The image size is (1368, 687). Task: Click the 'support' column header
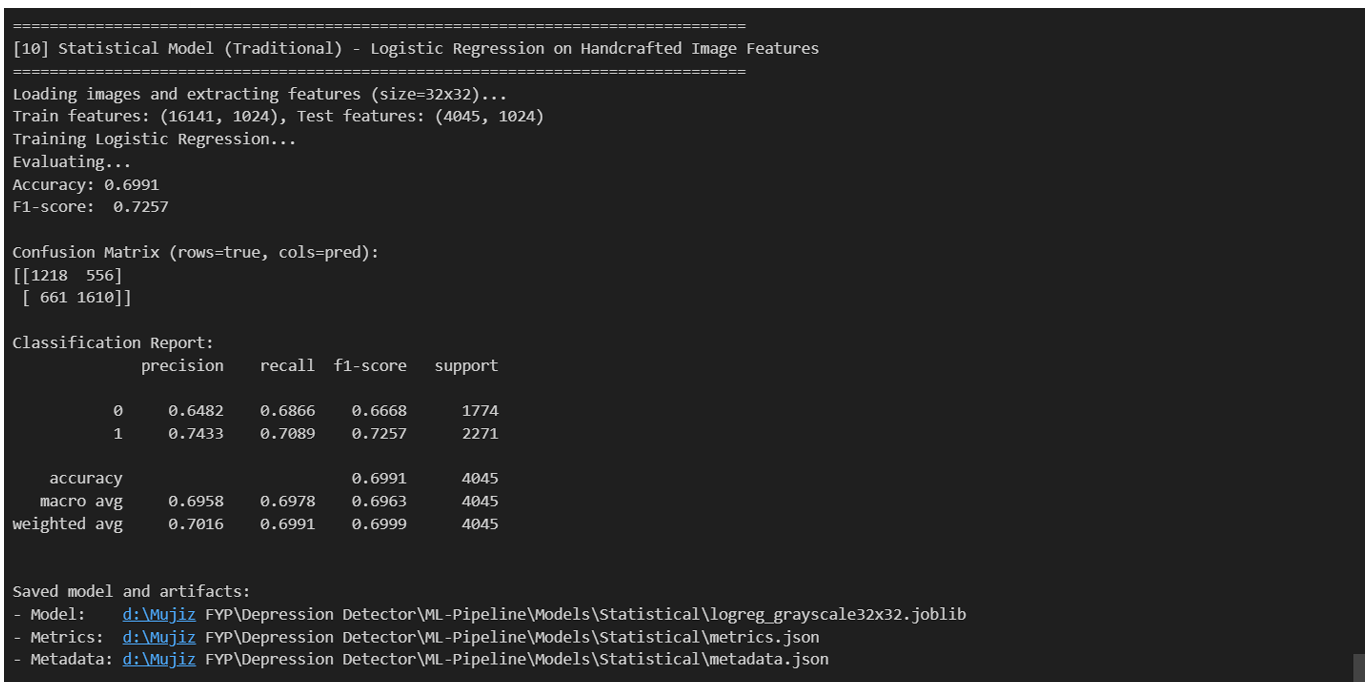pyautogui.click(x=466, y=366)
